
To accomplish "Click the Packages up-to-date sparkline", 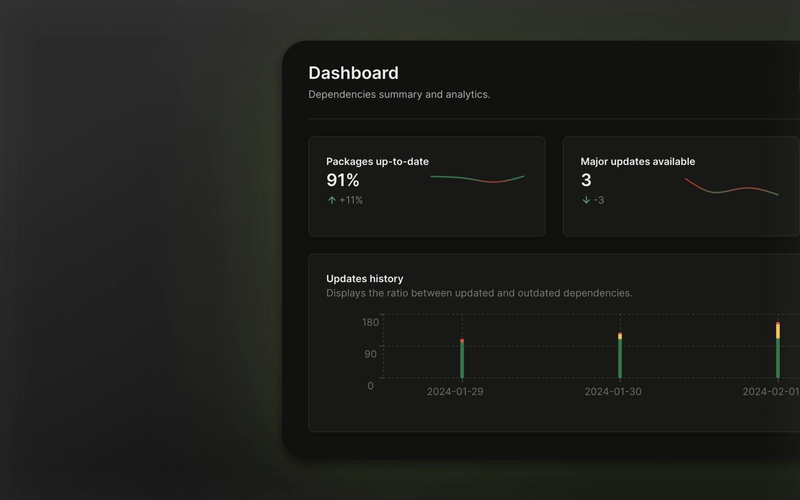I will tap(477, 179).
